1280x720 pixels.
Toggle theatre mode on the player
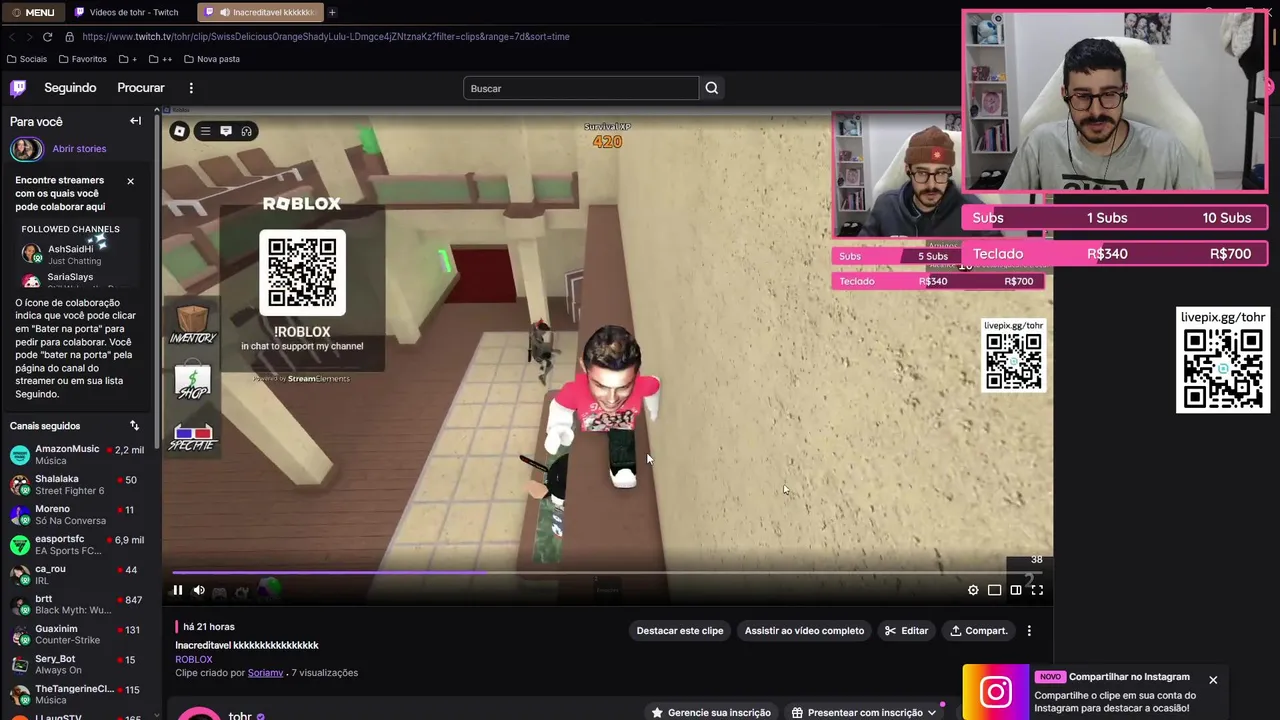click(1016, 590)
